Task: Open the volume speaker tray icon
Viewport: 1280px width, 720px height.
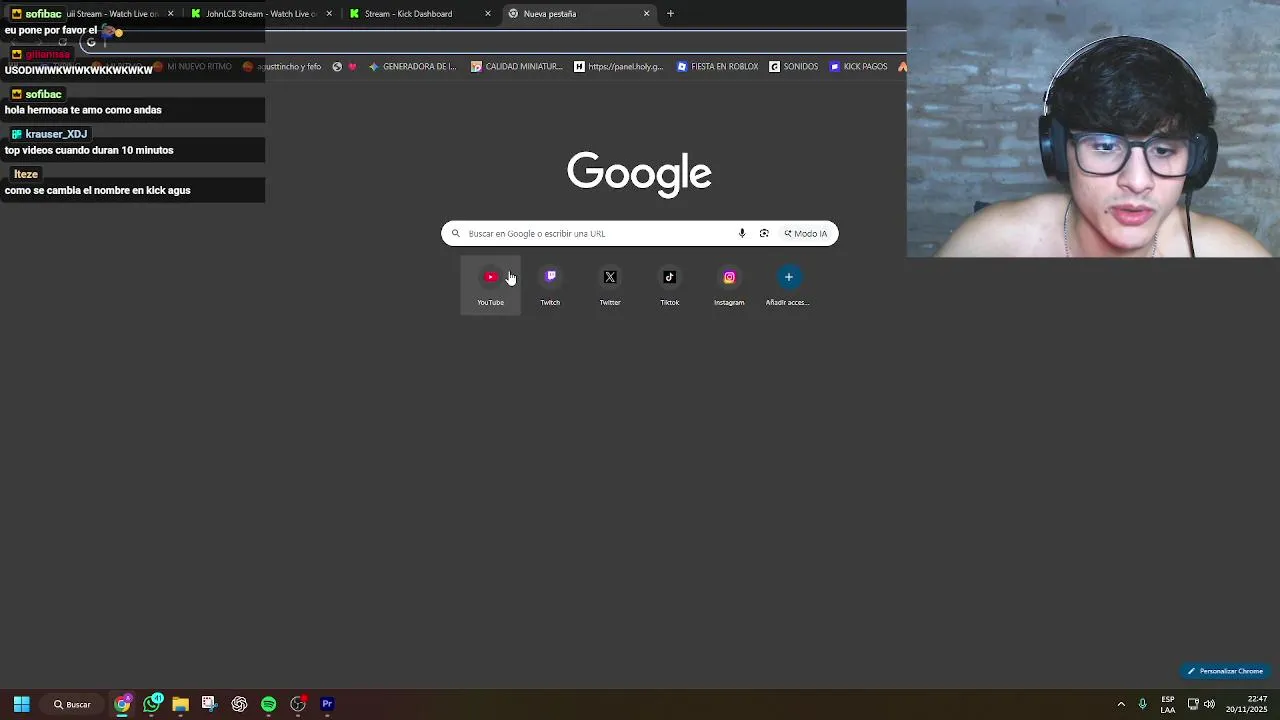Action: coord(1209,704)
